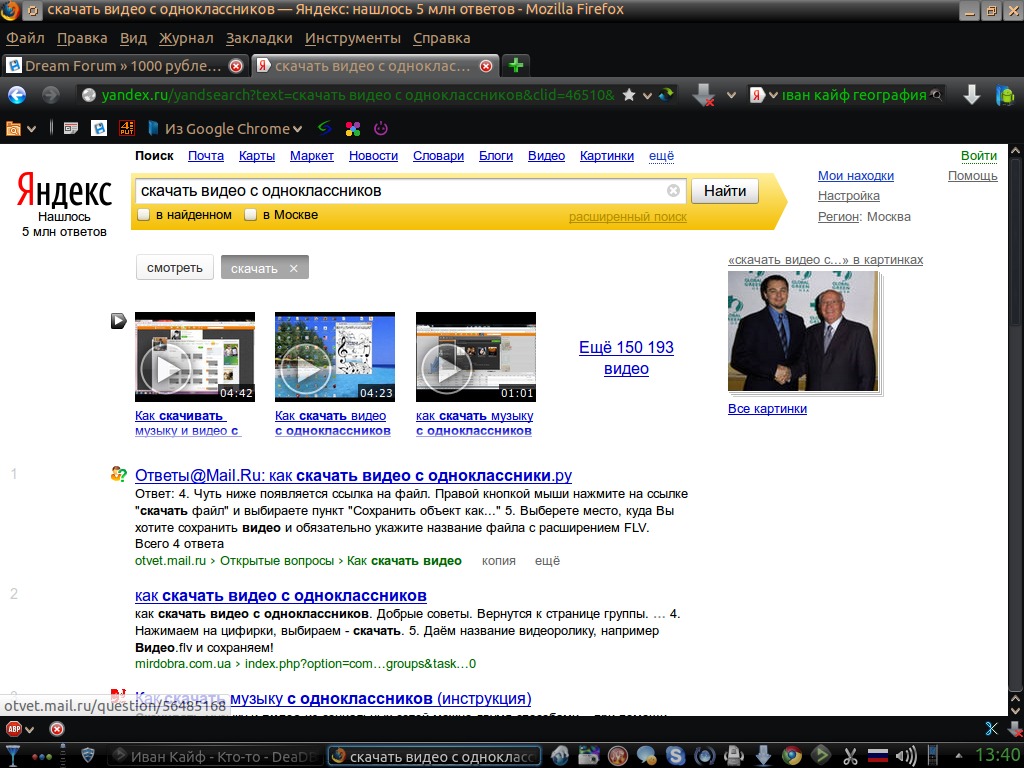This screenshot has height=768, width=1024.
Task: Click the 4PDA bookmark icon
Action: (127, 129)
